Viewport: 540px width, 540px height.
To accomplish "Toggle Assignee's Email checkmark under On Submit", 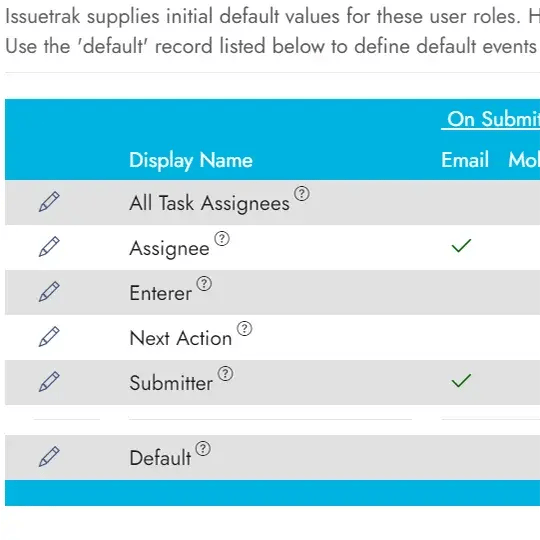I will (461, 245).
